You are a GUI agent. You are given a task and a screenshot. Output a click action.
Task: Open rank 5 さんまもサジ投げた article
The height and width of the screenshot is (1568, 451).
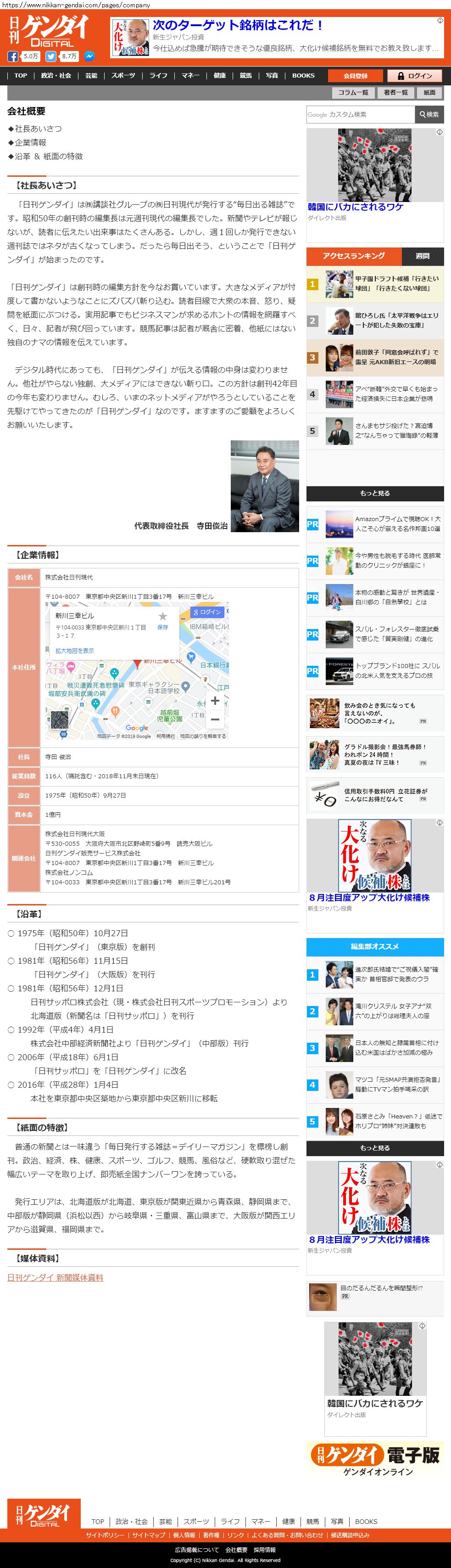click(375, 430)
